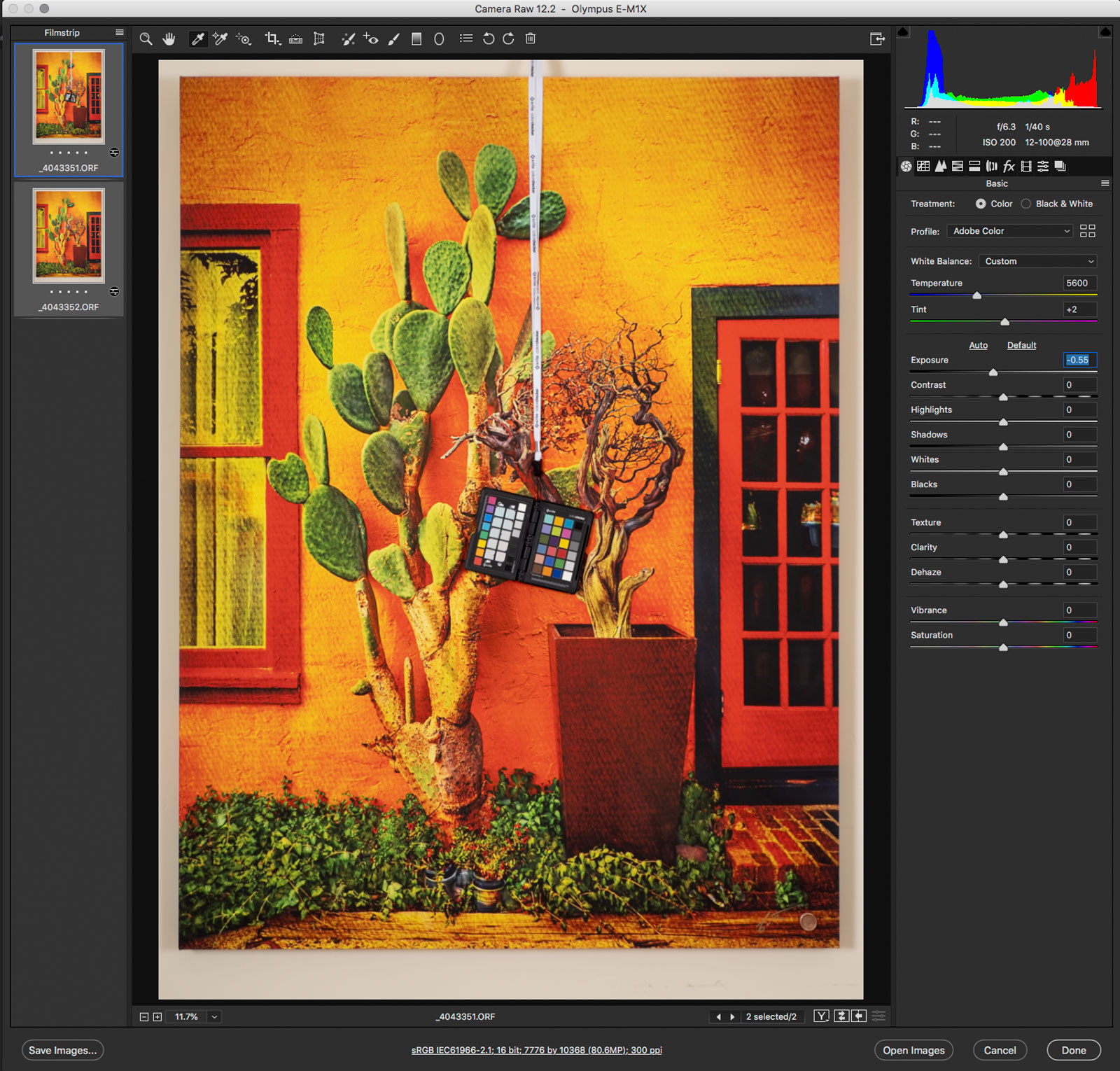
Task: Select the Graduated Filter tool
Action: tap(416, 39)
